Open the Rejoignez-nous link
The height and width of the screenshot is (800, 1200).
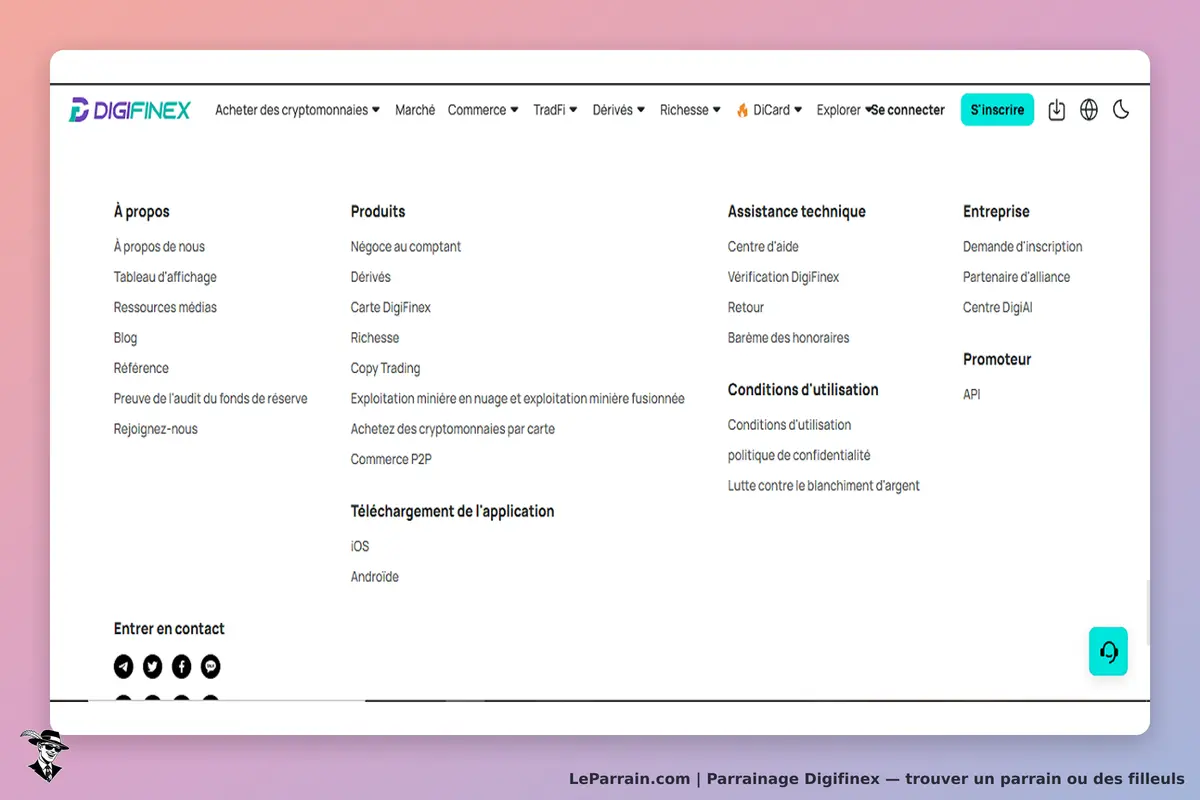coord(155,429)
